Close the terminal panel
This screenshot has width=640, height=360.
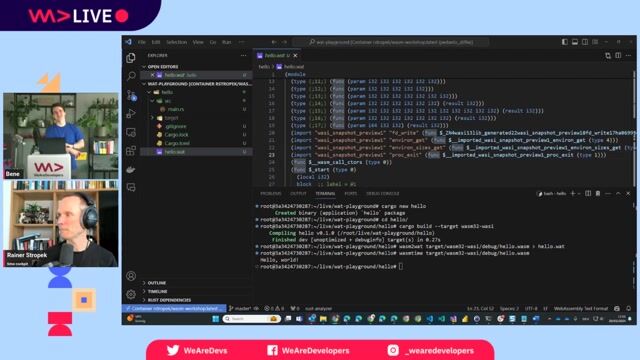[x=628, y=193]
